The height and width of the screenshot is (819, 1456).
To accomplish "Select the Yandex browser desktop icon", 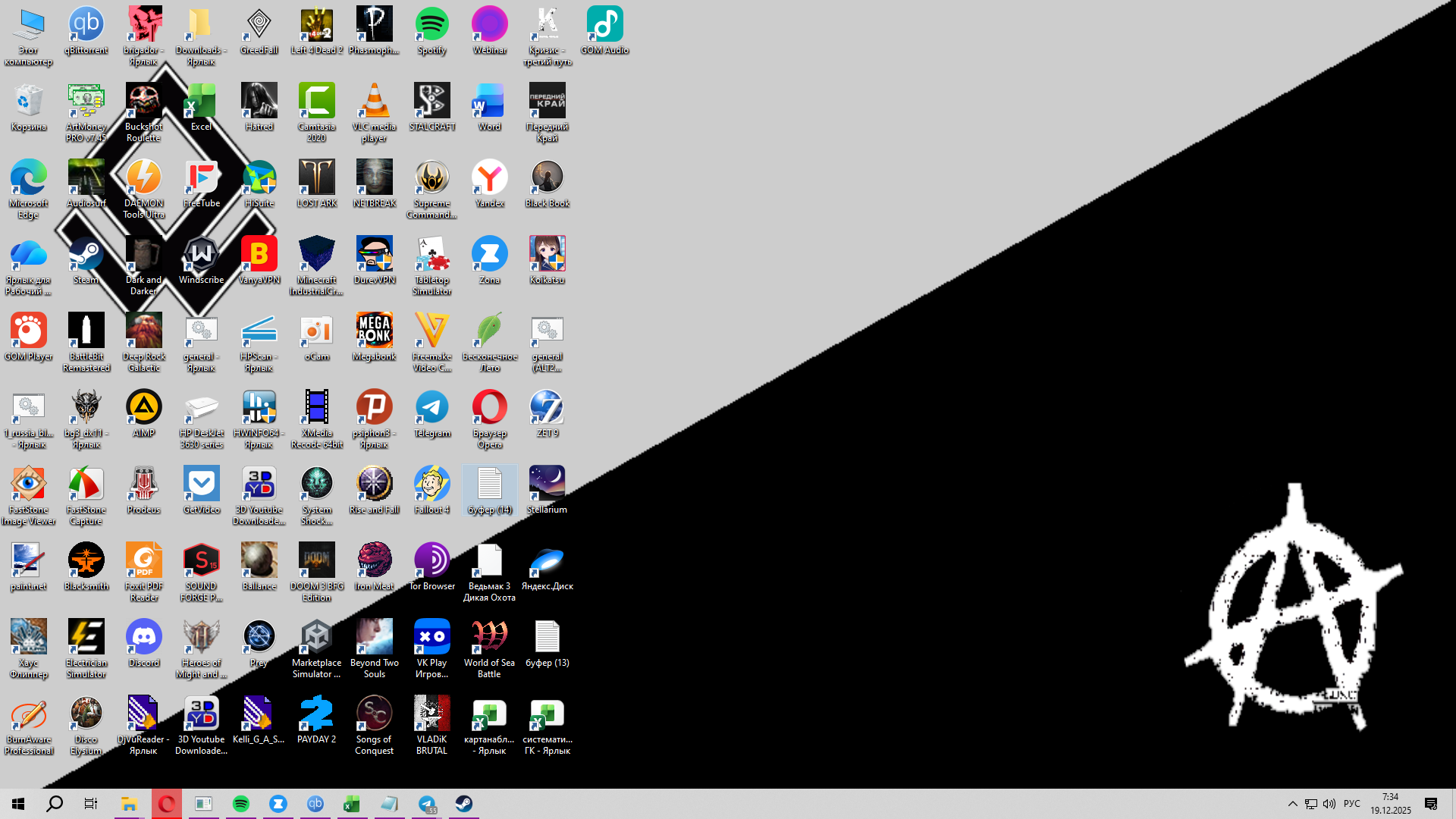I will [489, 179].
